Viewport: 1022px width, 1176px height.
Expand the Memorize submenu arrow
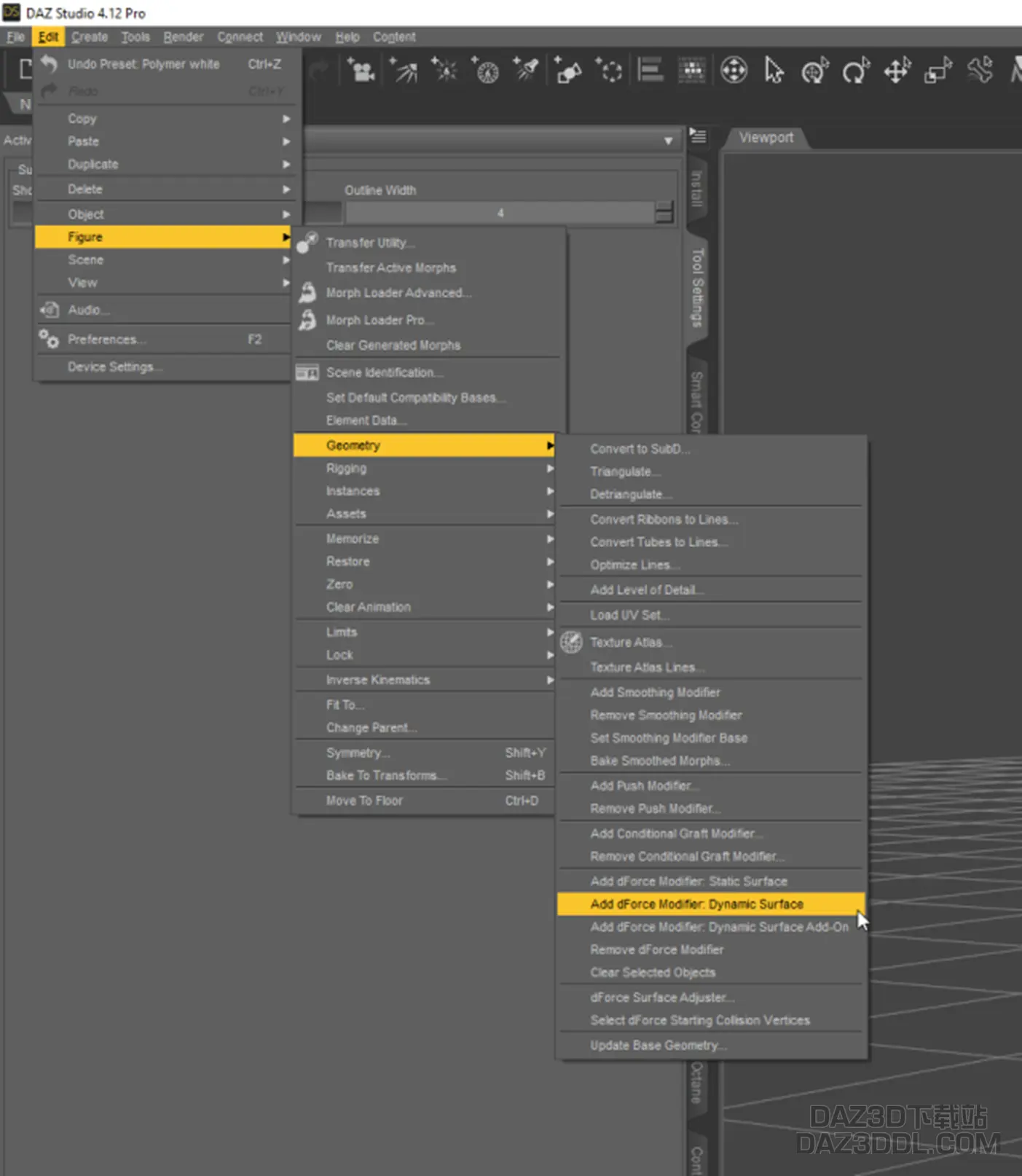pos(551,538)
